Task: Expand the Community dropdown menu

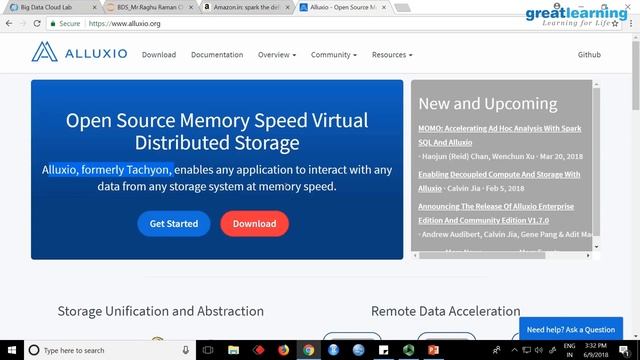Action: [x=333, y=55]
